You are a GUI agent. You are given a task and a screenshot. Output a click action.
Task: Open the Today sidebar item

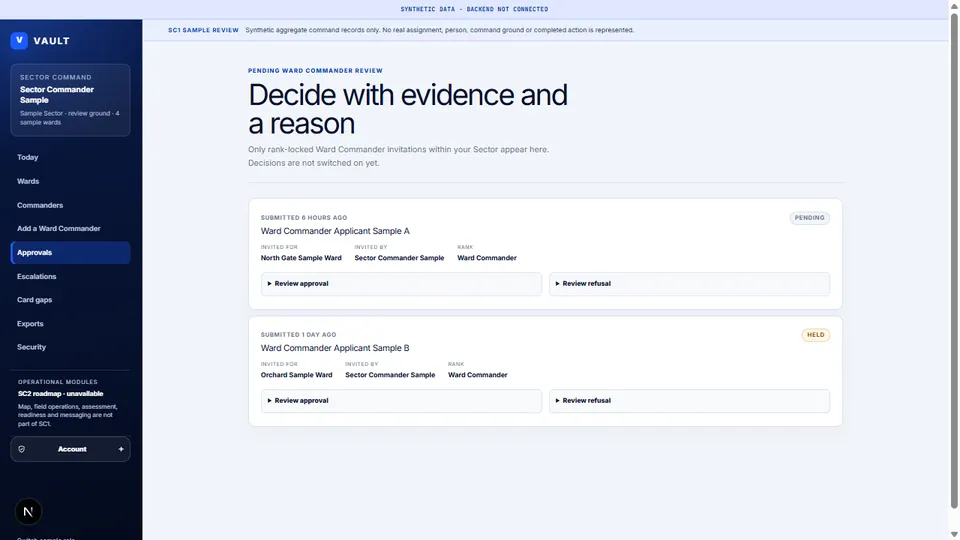[70, 157]
